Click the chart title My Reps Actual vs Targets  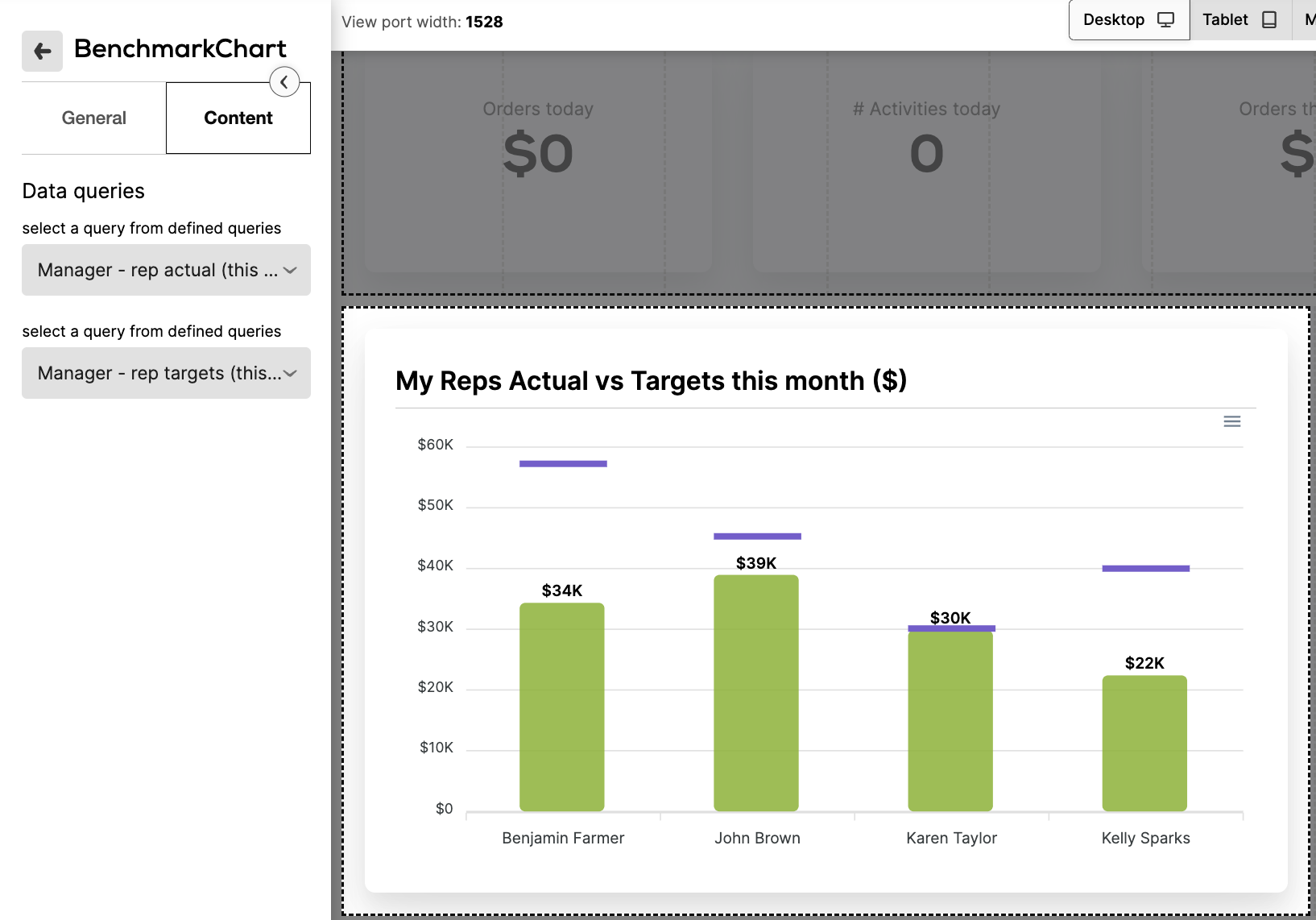click(x=651, y=380)
